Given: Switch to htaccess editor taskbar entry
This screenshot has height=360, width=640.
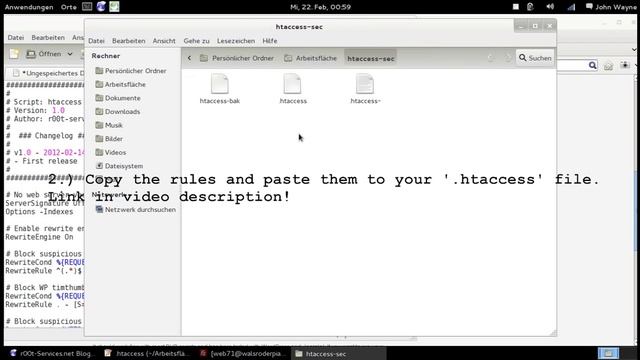Looking at the screenshot, I should coord(147,353).
